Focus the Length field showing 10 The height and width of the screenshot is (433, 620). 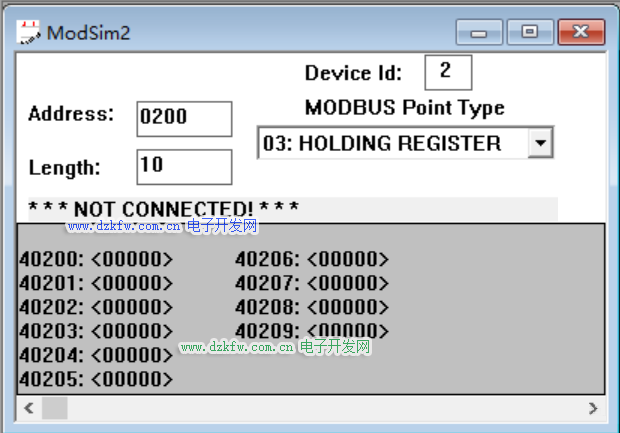point(184,166)
